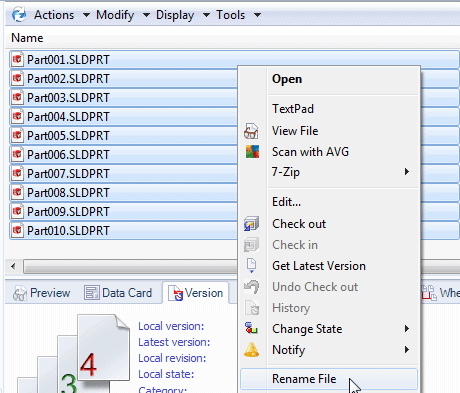Expand the Notify submenu arrow
The width and height of the screenshot is (460, 393).
point(407,350)
